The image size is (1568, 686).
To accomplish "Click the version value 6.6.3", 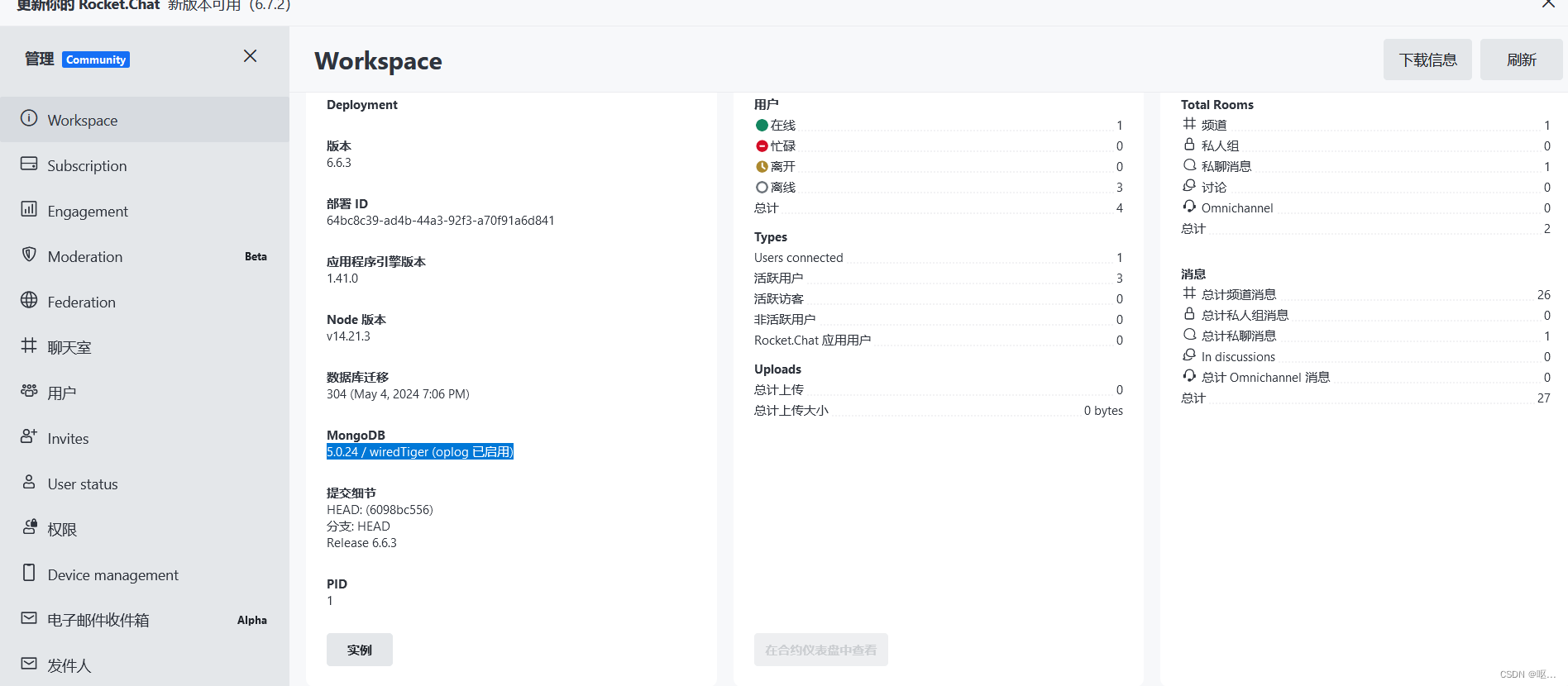I will pos(339,162).
